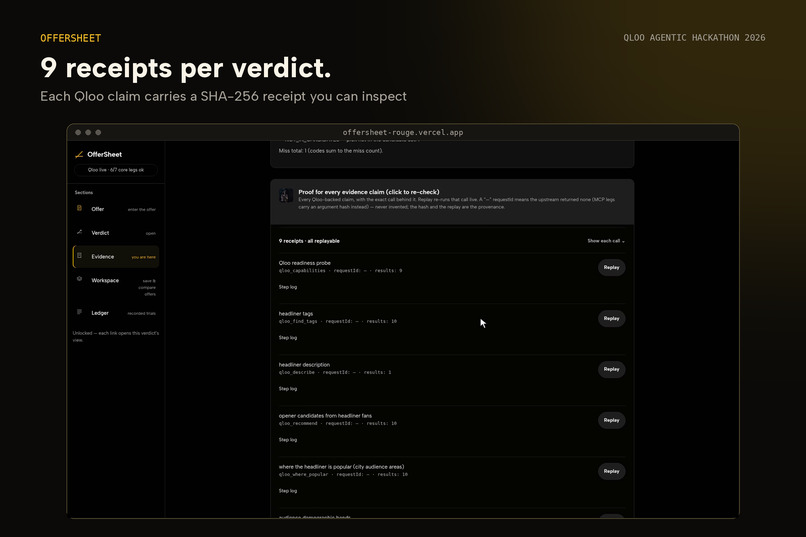Replay the Qloo readiness probe call
Viewport: 806px width, 537px height.
coord(611,267)
